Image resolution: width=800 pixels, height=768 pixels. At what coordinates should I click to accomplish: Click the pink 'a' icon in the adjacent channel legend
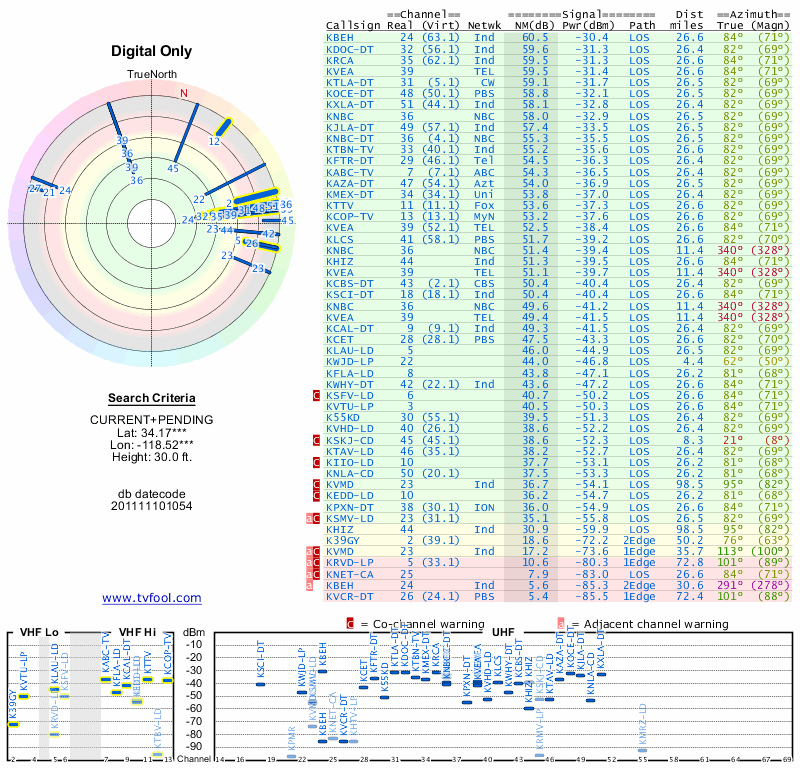tap(561, 624)
